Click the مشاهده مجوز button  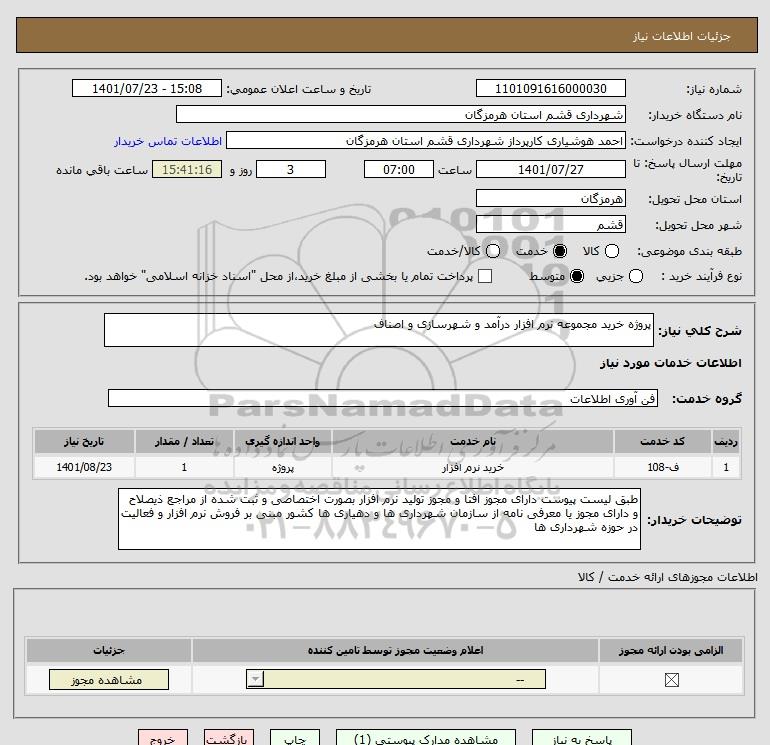tap(109, 680)
